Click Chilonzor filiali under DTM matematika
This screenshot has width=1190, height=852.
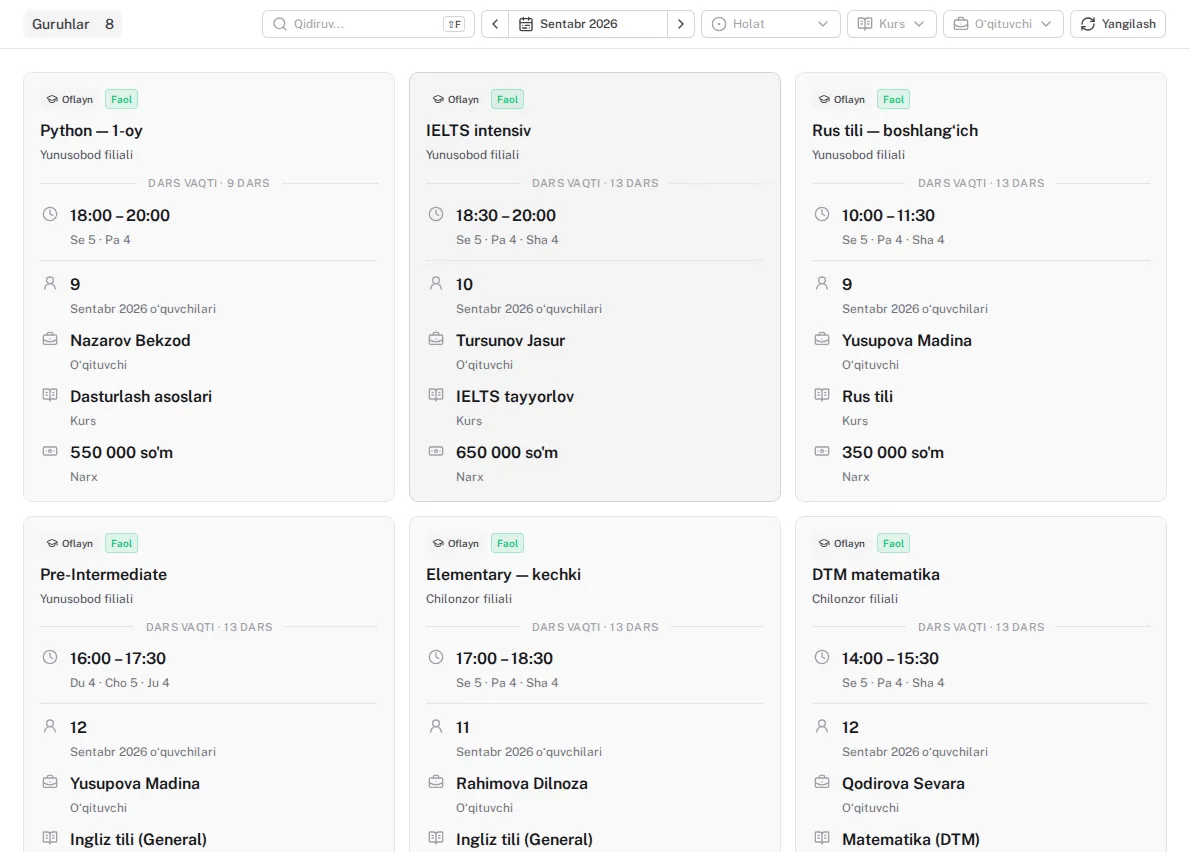(x=855, y=599)
